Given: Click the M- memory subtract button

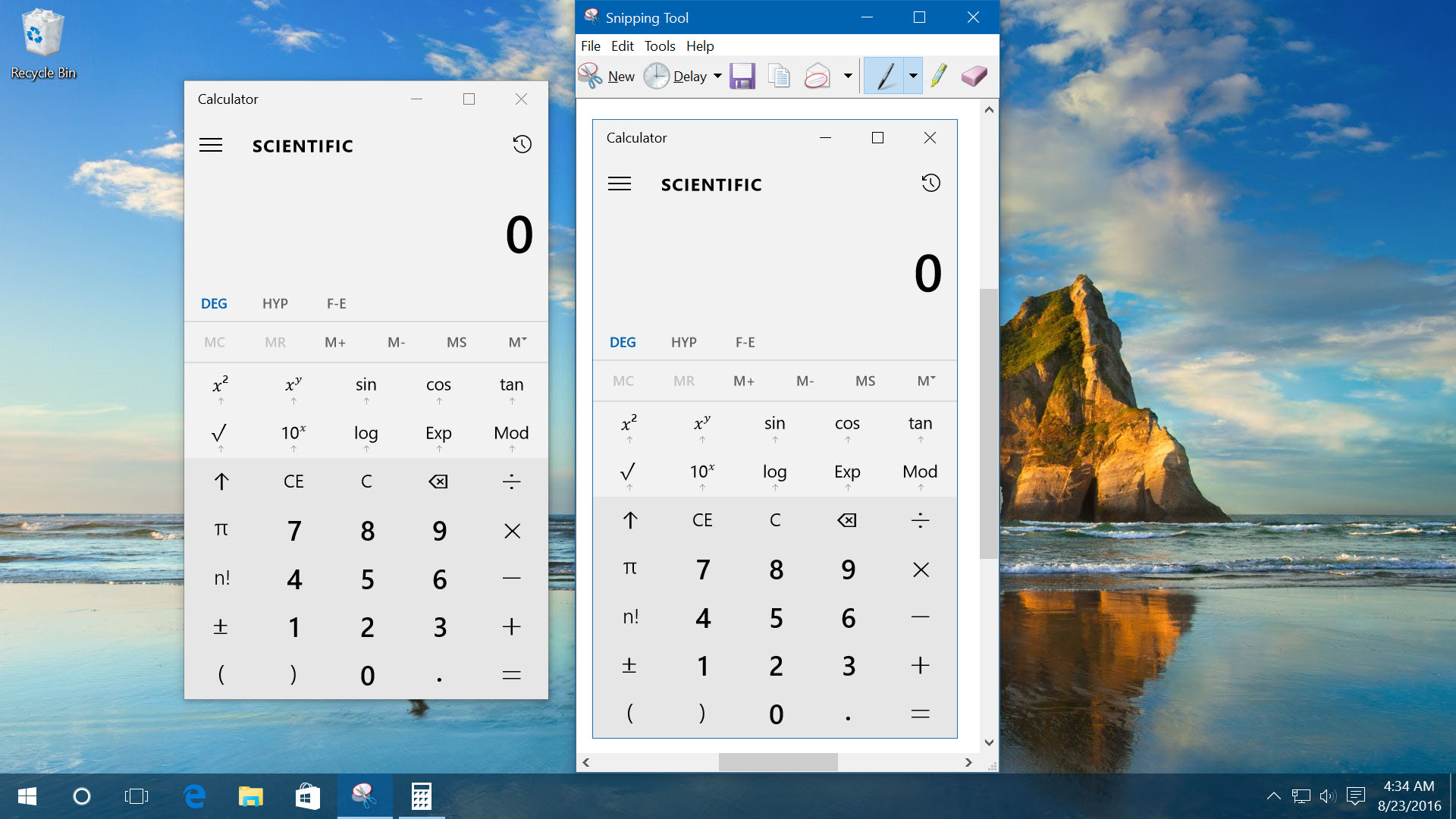Looking at the screenshot, I should (x=396, y=343).
